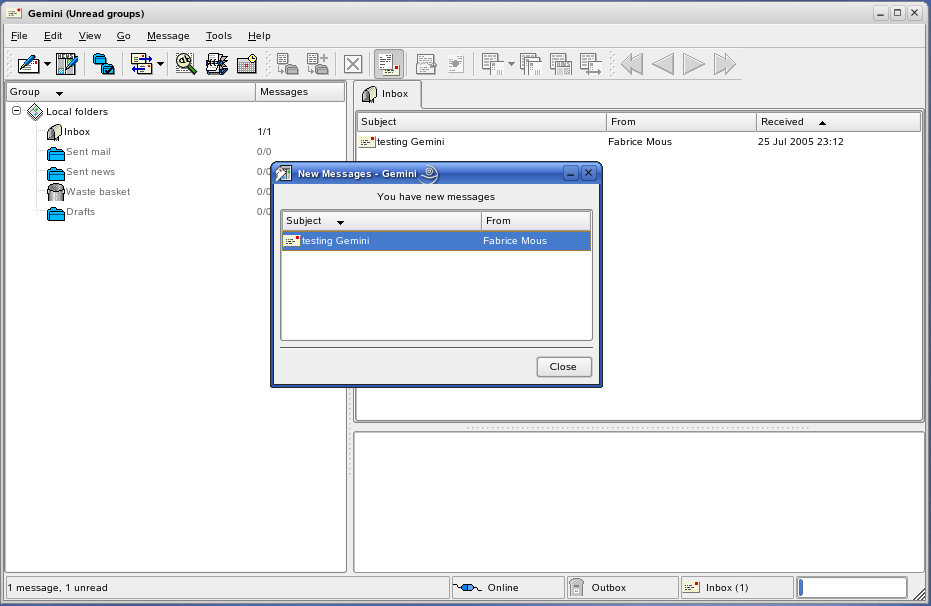
Task: Click the post news article icon
Action: tap(66, 64)
